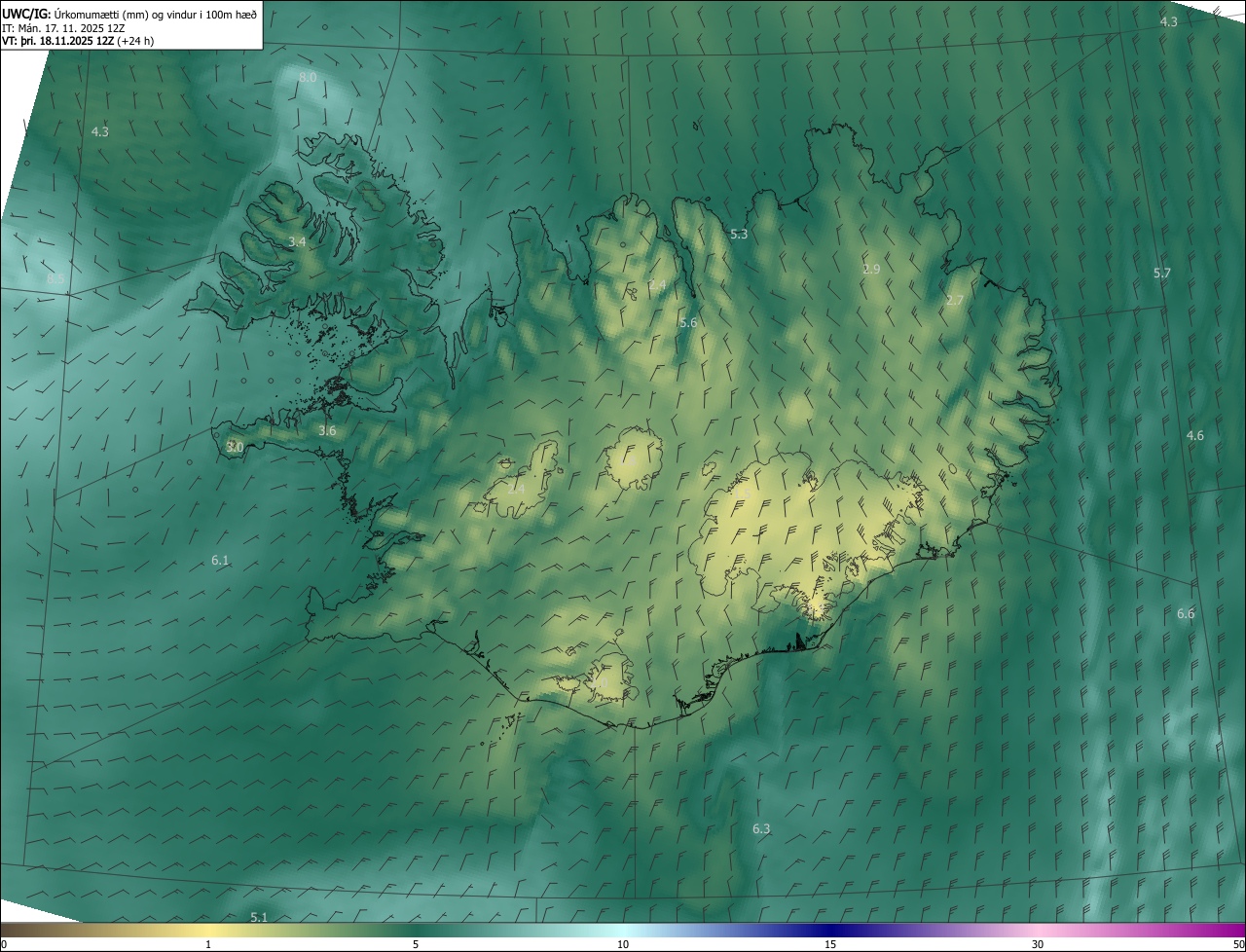Click the 0 tick label on the colour scale
This screenshot has width=1246, height=952.
pyautogui.click(x=4, y=945)
